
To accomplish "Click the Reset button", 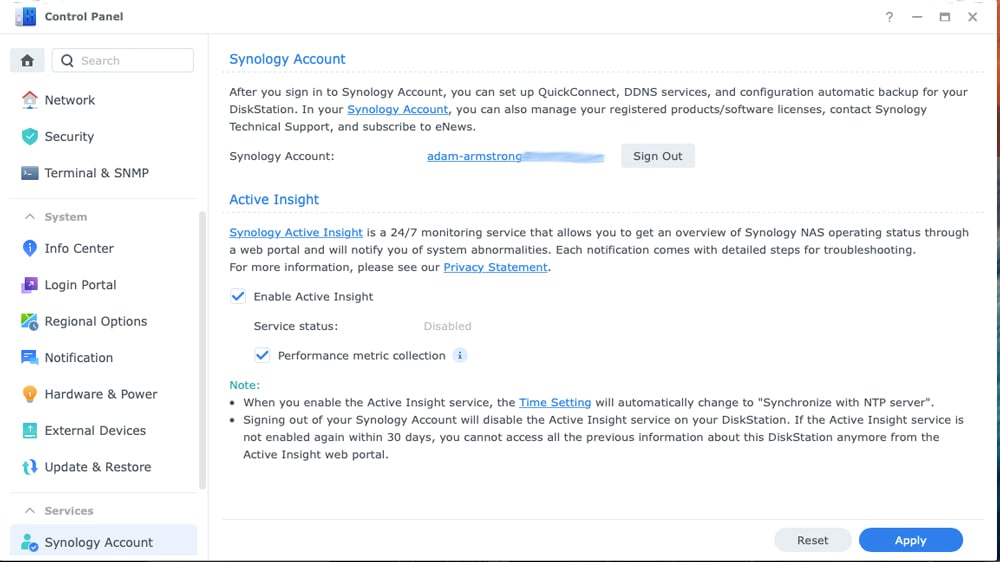I will pos(812,540).
